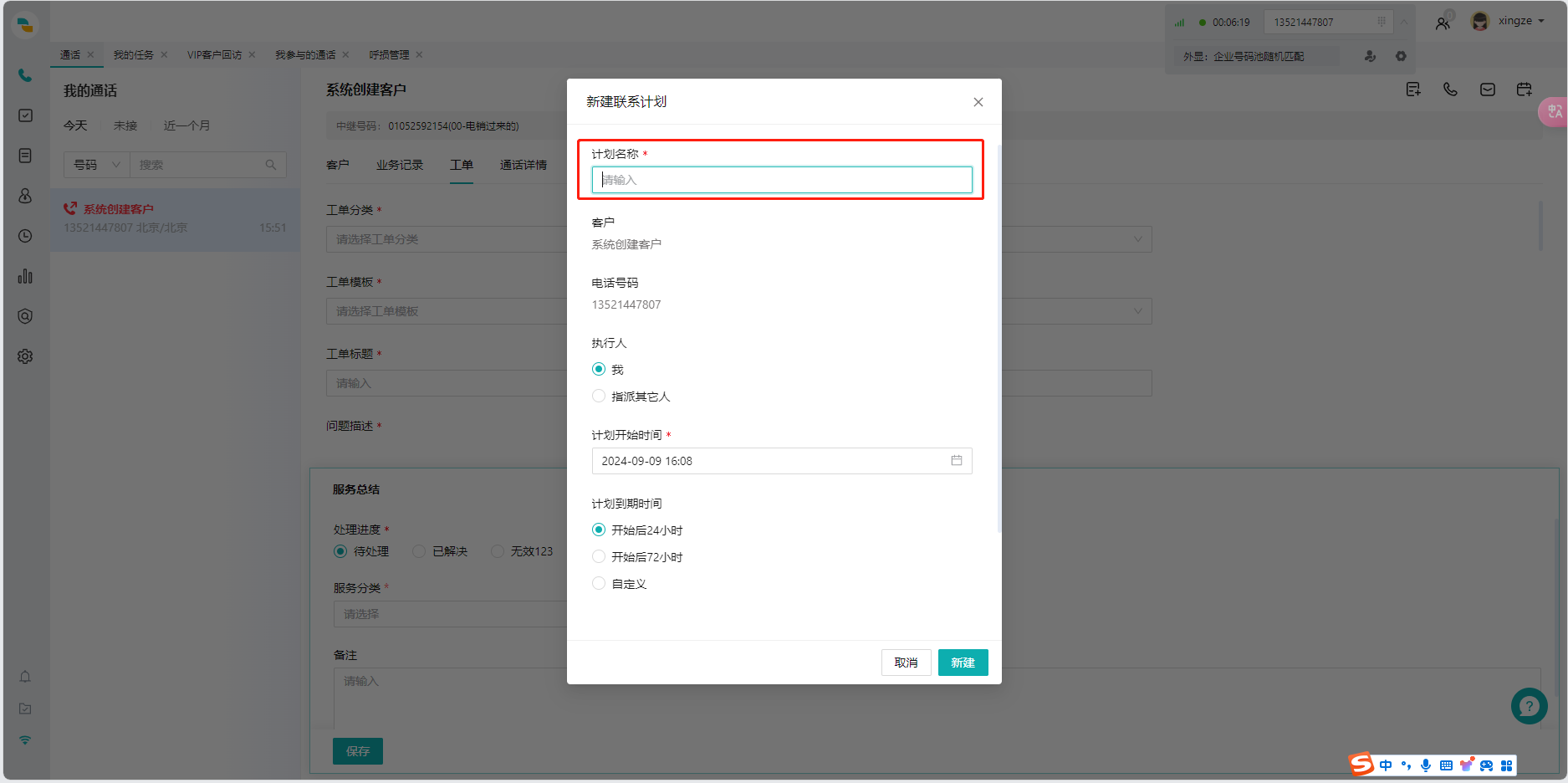Choose 自定义 expiry option

[x=620, y=584]
